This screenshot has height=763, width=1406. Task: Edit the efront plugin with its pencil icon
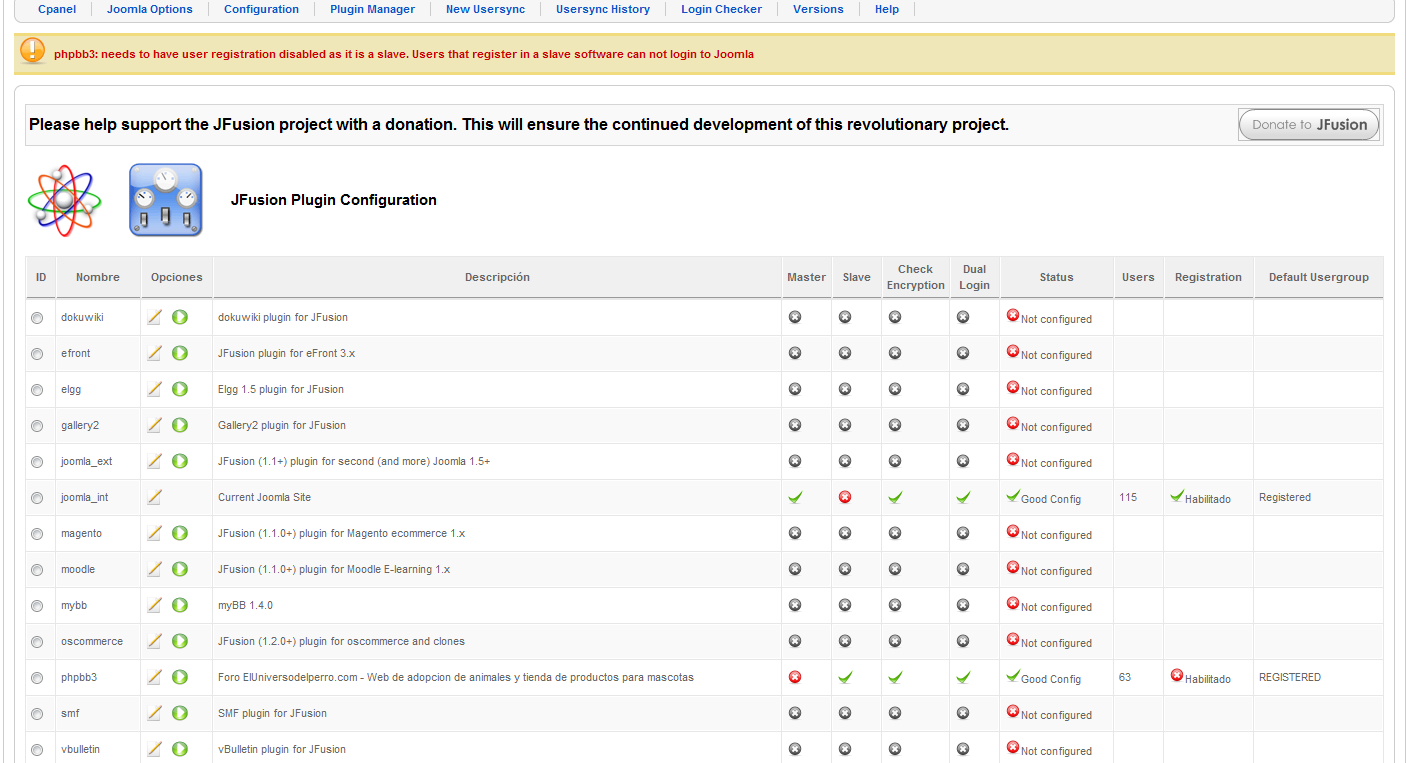154,353
